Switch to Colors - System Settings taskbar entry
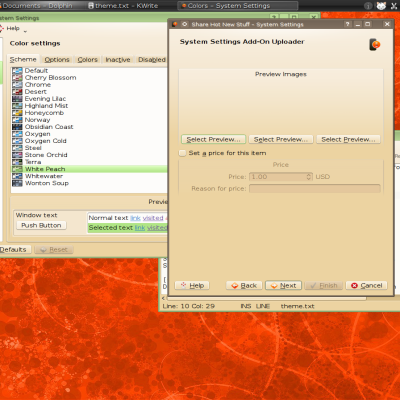The width and height of the screenshot is (400, 400). coord(238,6)
